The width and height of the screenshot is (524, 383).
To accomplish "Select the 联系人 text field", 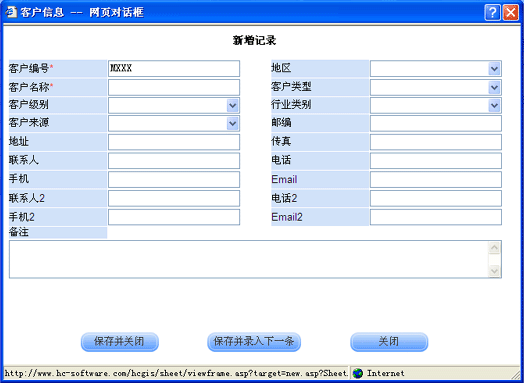I will click(x=174, y=161).
